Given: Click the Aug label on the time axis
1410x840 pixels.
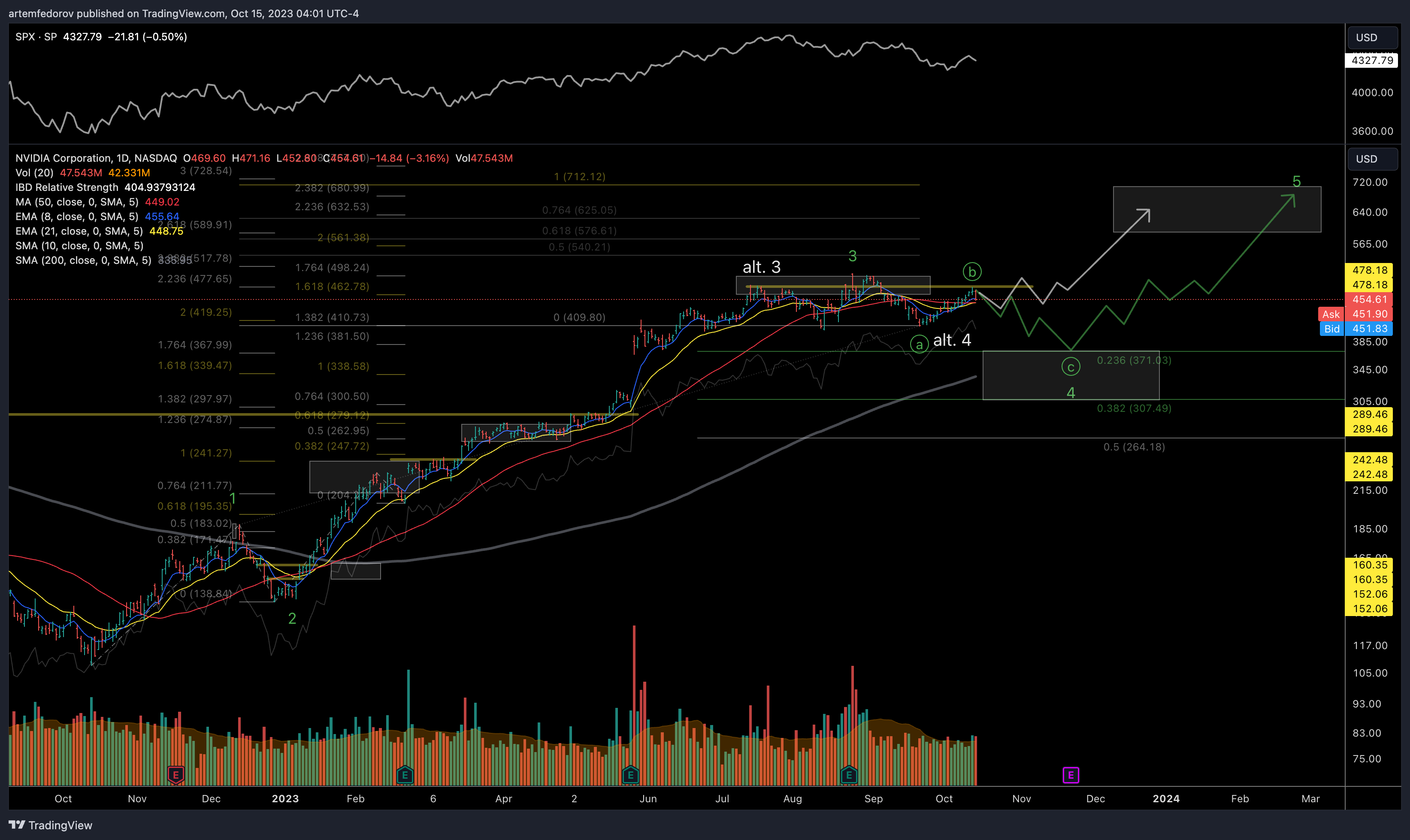Looking at the screenshot, I should tap(793, 799).
